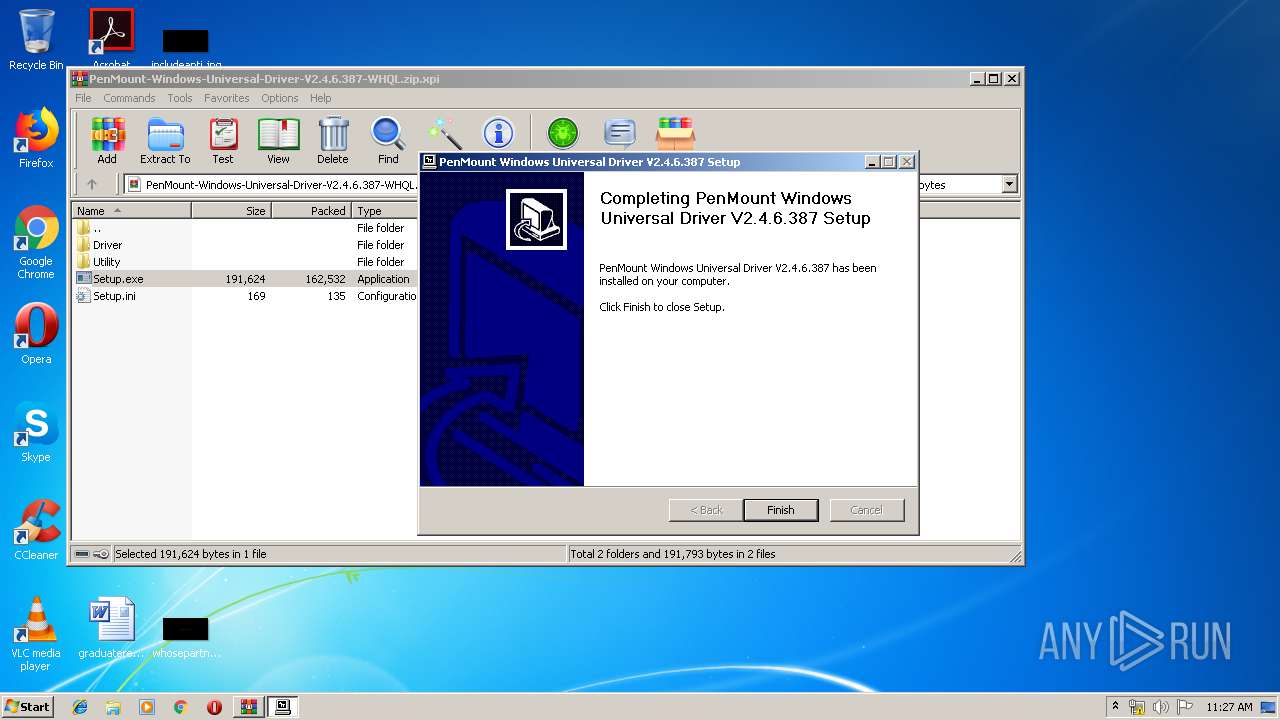Select the parent '..' folder row

[x=245, y=228]
